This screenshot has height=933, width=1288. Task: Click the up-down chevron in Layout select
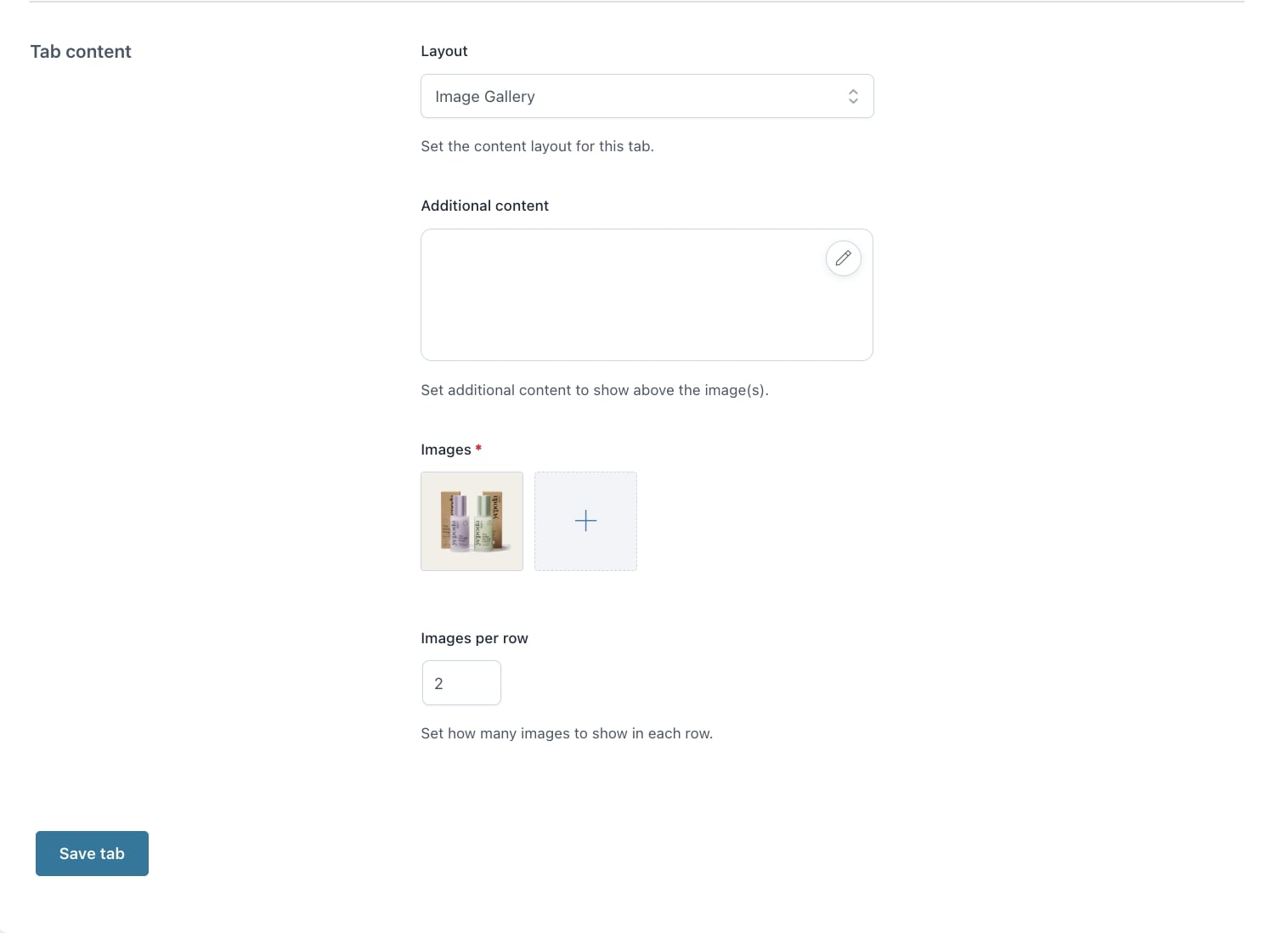coord(853,97)
